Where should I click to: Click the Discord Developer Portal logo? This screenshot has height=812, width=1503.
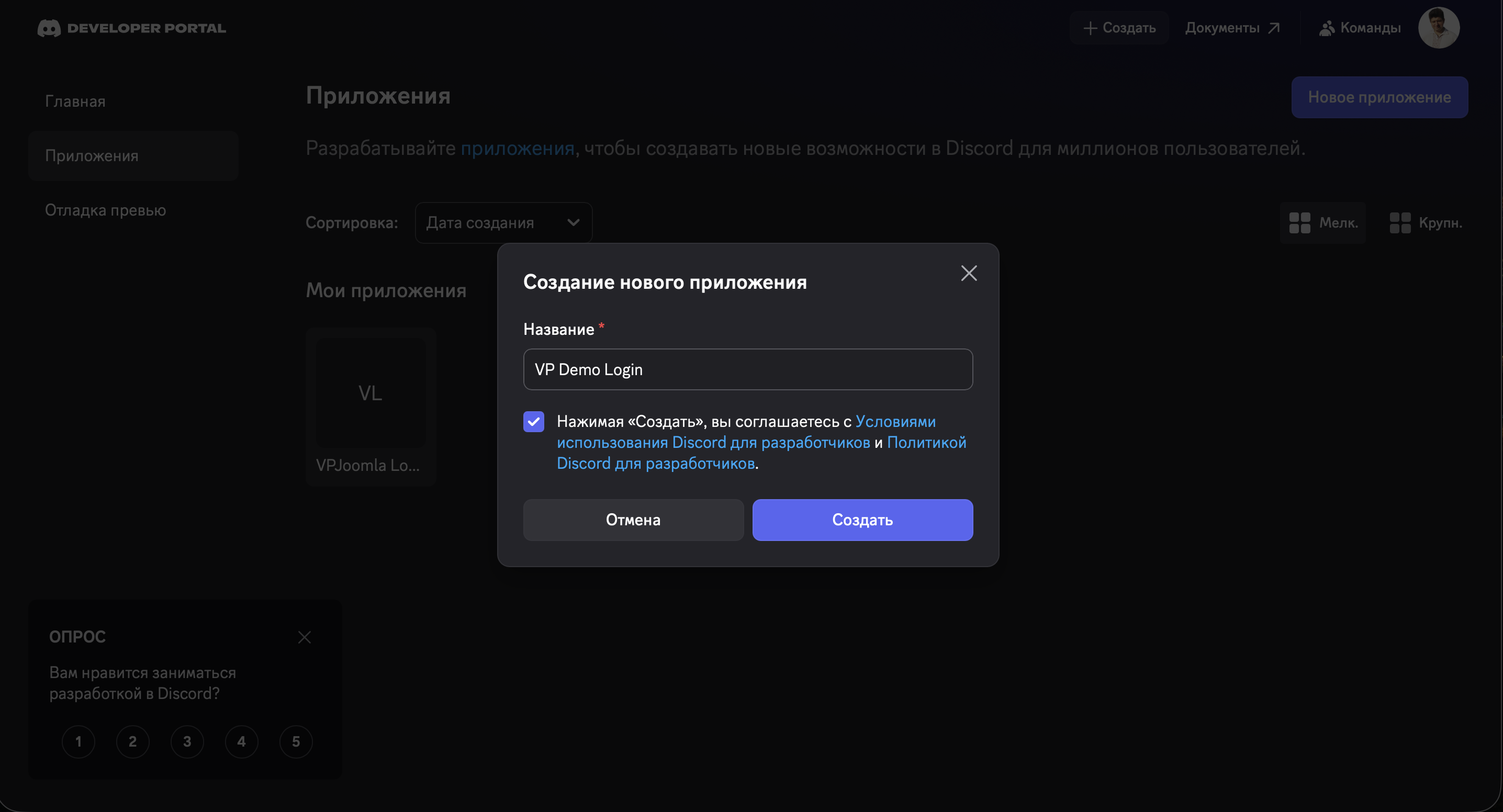tap(131, 28)
